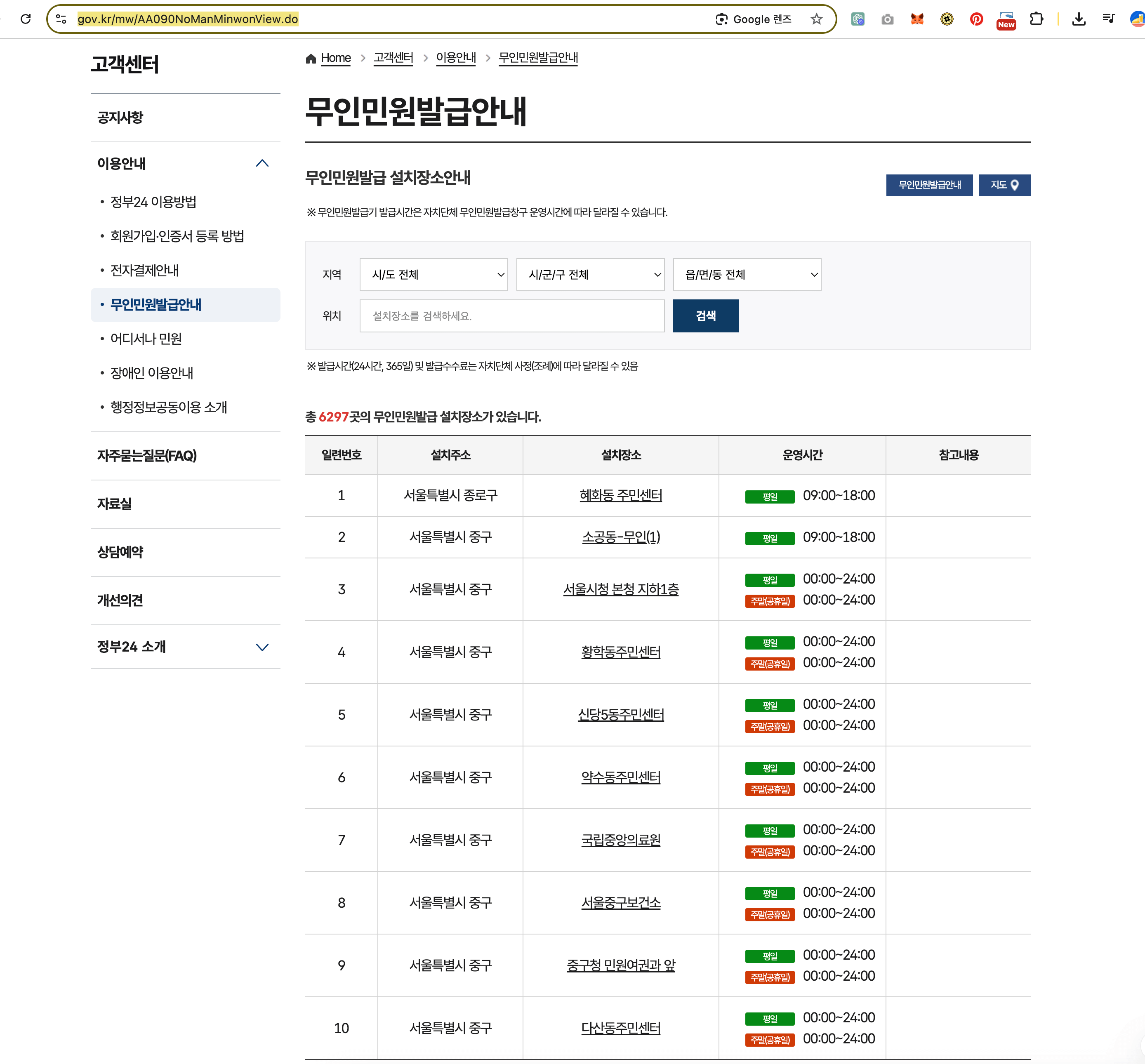This screenshot has width=1145, height=1064.
Task: Click the Home icon in breadcrumb
Action: (311, 58)
